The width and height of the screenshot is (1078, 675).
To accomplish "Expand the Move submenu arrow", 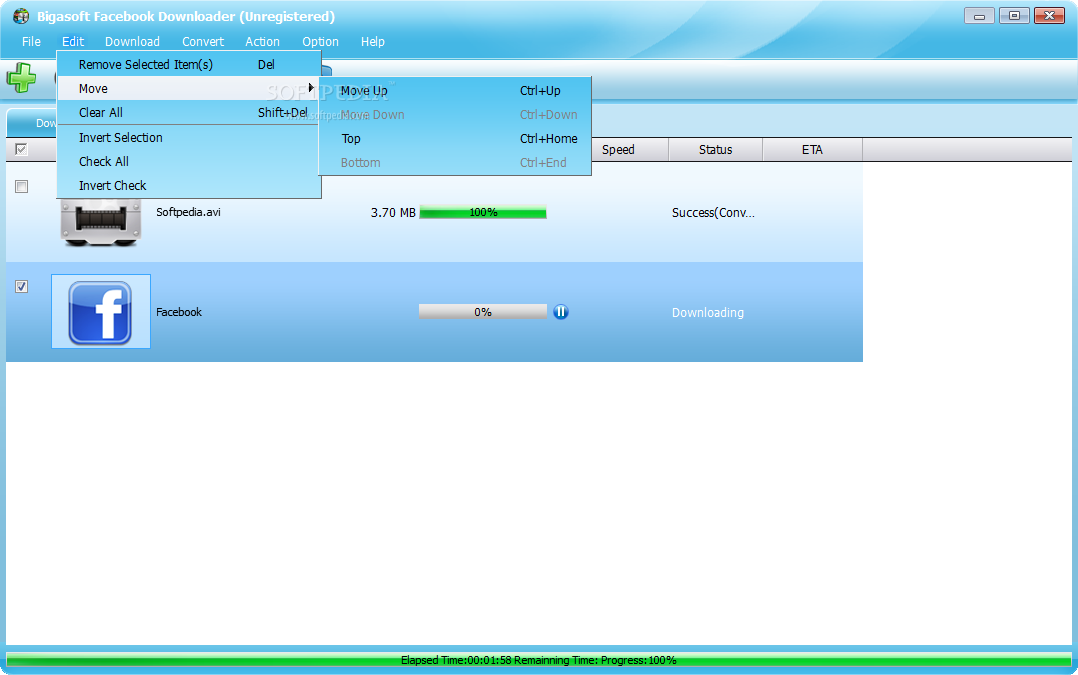I will [311, 88].
